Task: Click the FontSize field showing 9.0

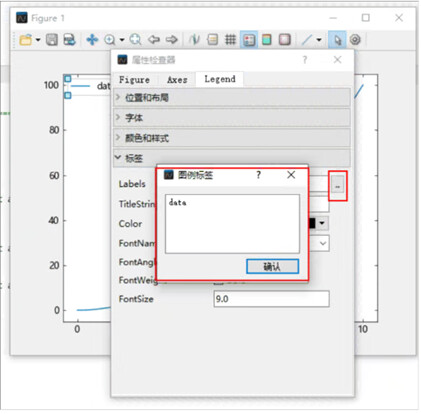Action: tap(271, 299)
